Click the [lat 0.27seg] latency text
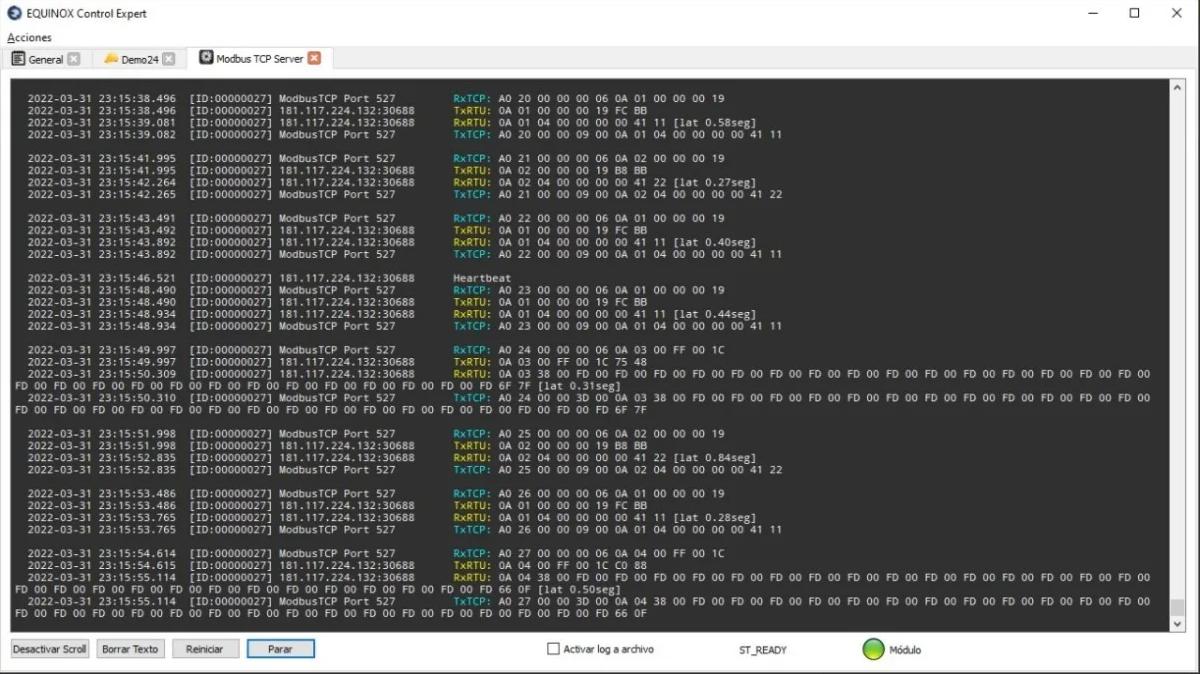 point(715,182)
